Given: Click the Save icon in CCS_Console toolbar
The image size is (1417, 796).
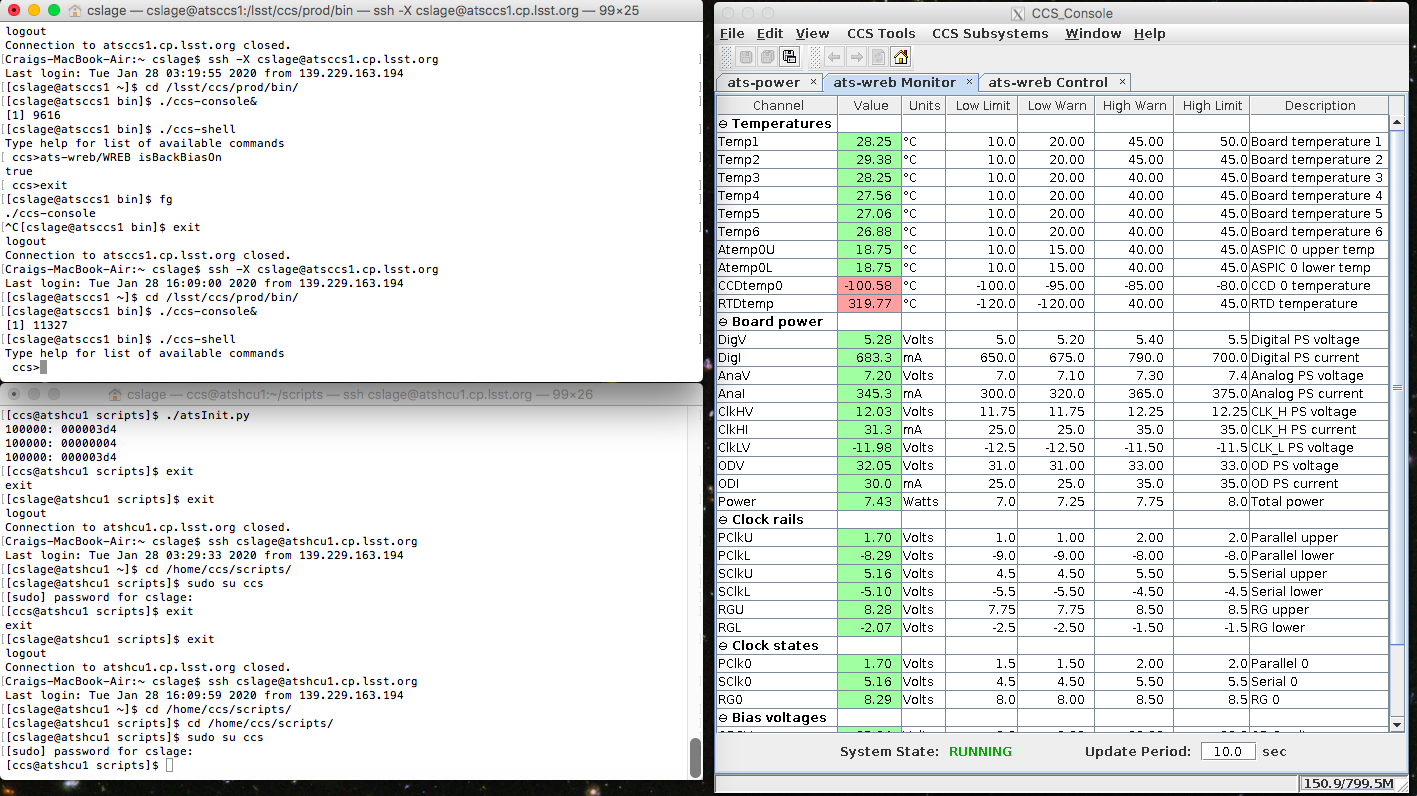Looking at the screenshot, I should coord(745,57).
